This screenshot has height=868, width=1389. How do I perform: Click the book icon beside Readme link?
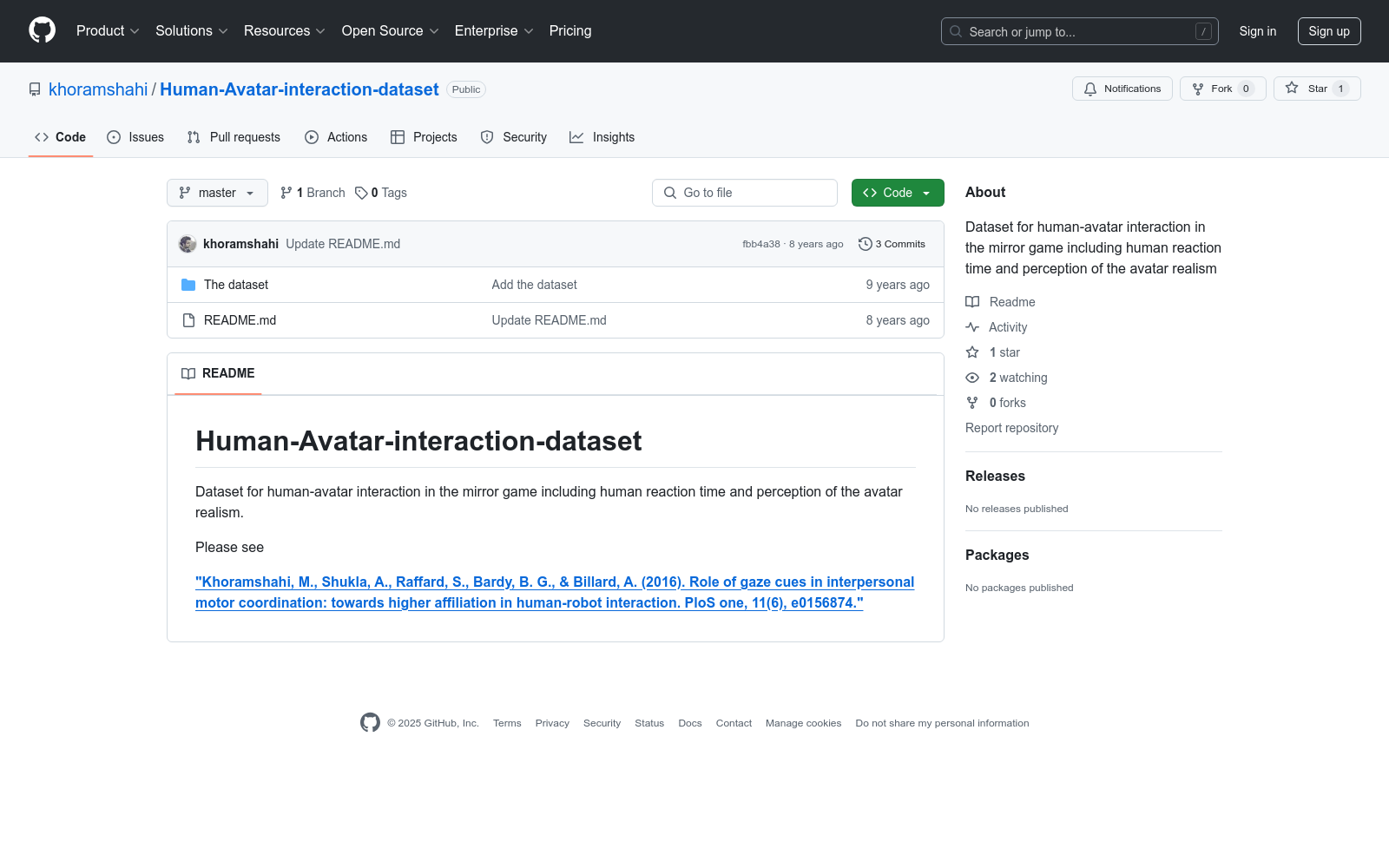(x=972, y=302)
